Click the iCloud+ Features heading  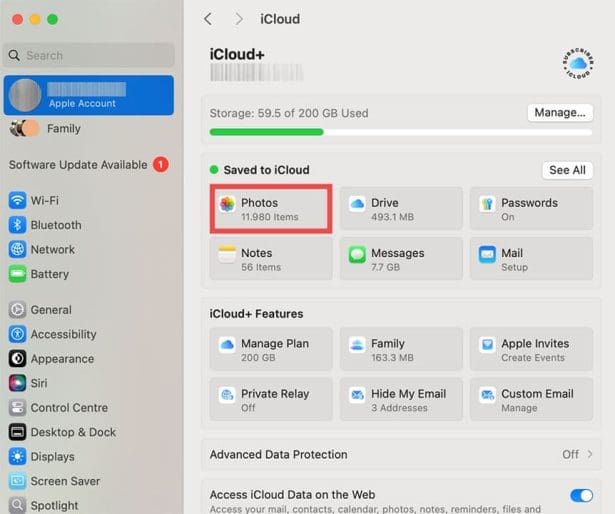[x=257, y=314]
